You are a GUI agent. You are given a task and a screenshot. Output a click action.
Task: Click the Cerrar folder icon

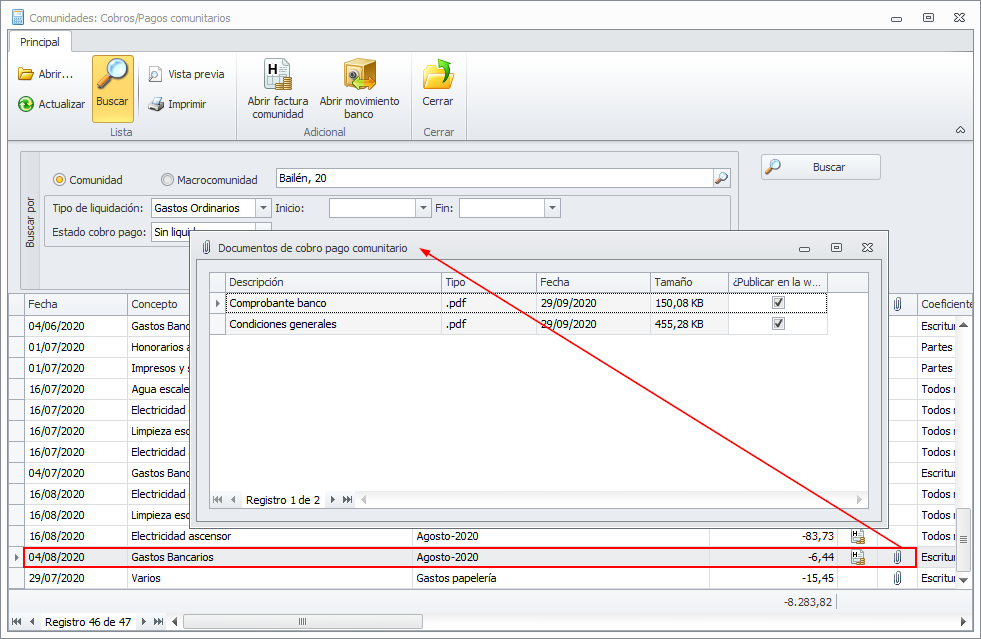pos(437,77)
